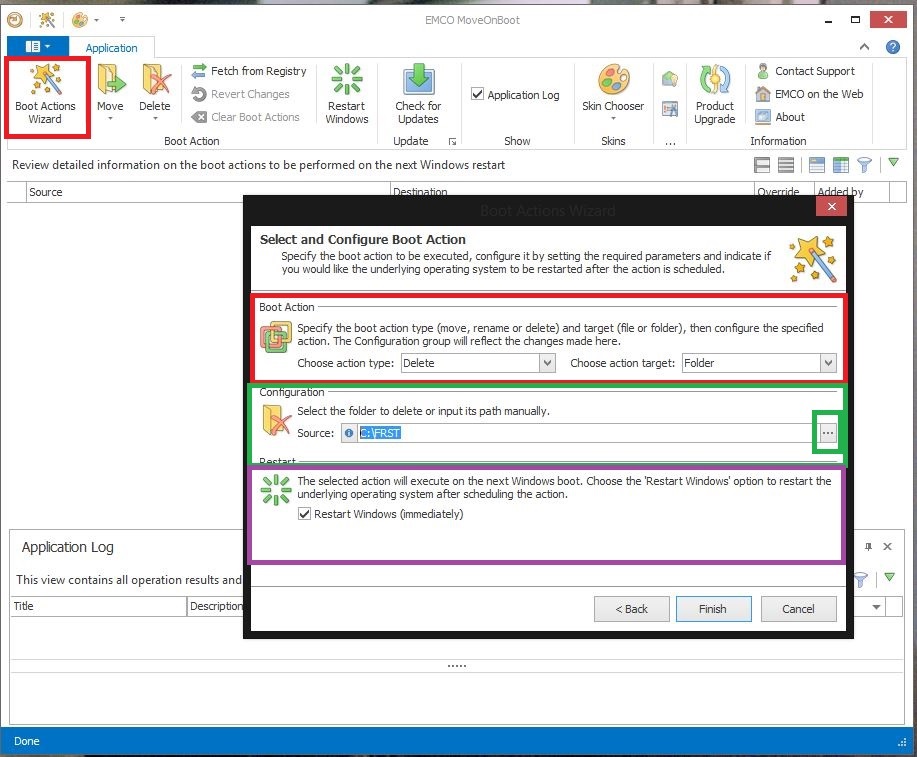Open the About item
Screen dimensions: 917x757
tap(780, 117)
